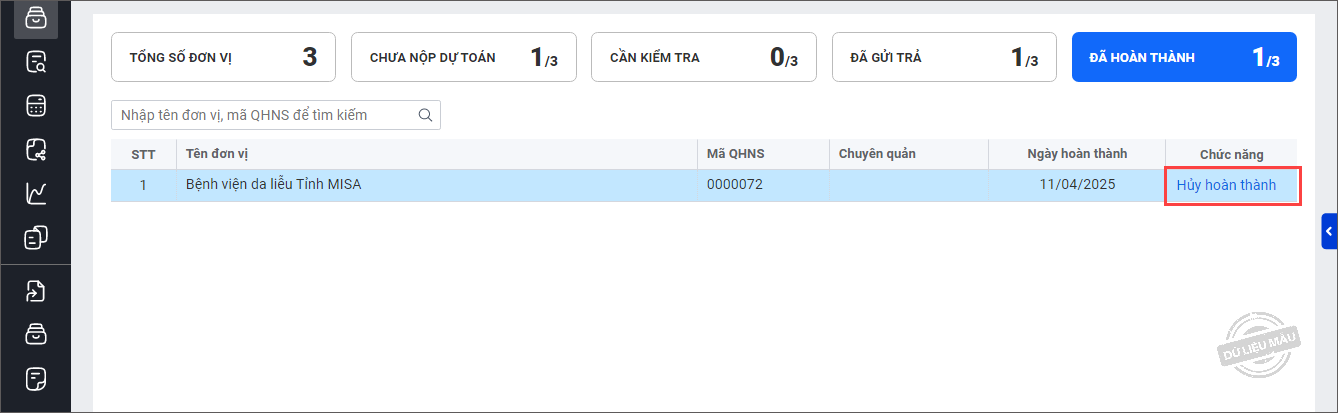
Task: Click the stacked documents icon in sidebar
Action: (36, 238)
